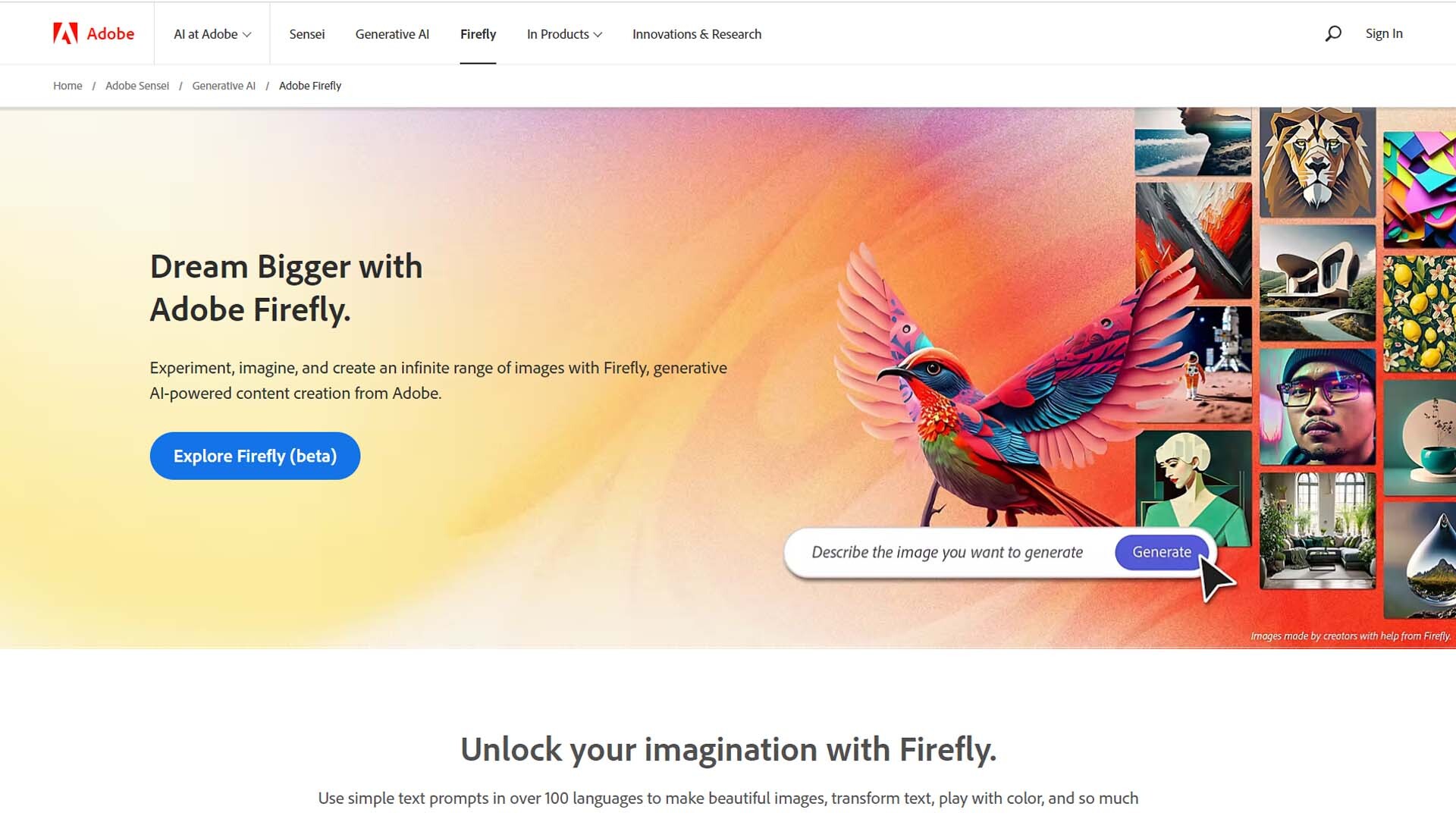Select the Firefly tab in navigation
Viewport: 1456px width, 819px height.
pyautogui.click(x=478, y=34)
